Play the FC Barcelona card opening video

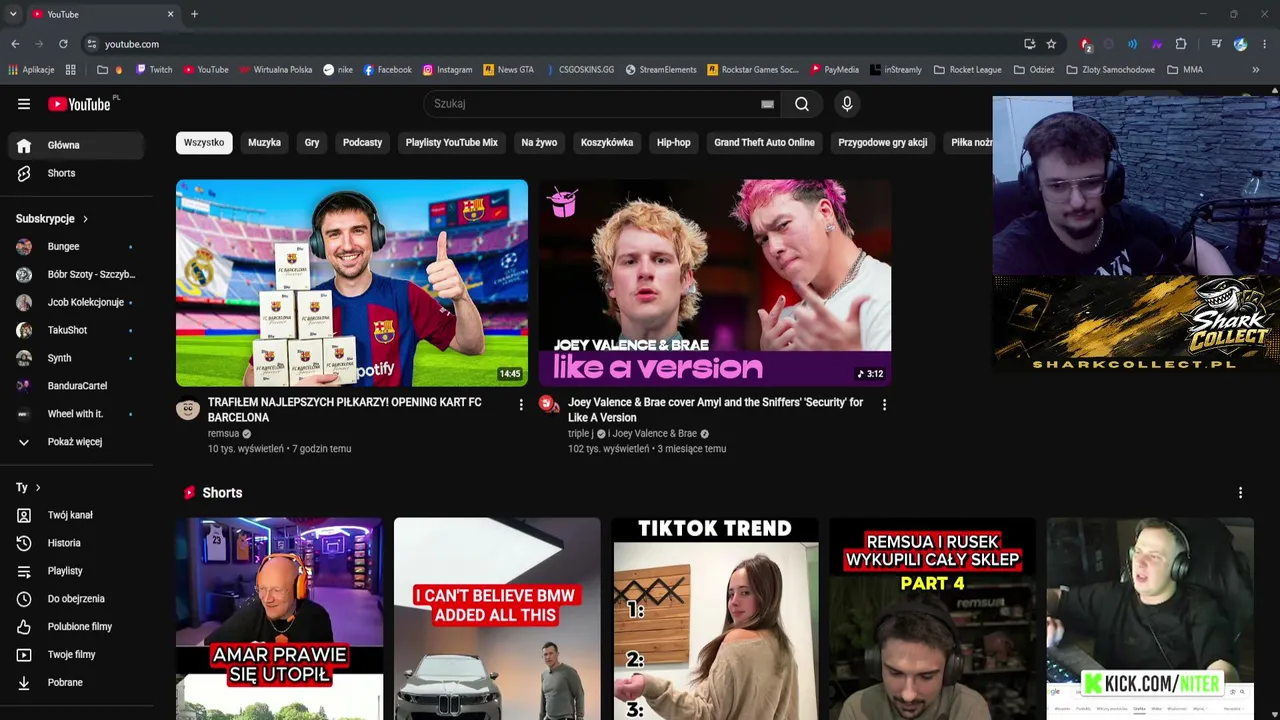(352, 283)
